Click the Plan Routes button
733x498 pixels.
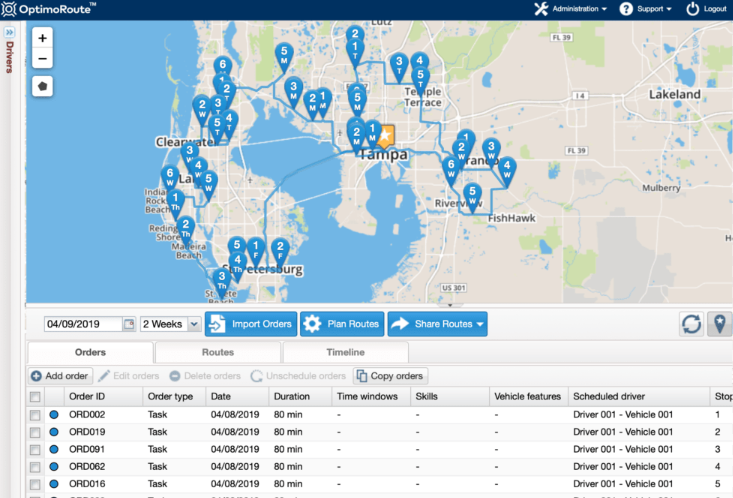coord(342,324)
